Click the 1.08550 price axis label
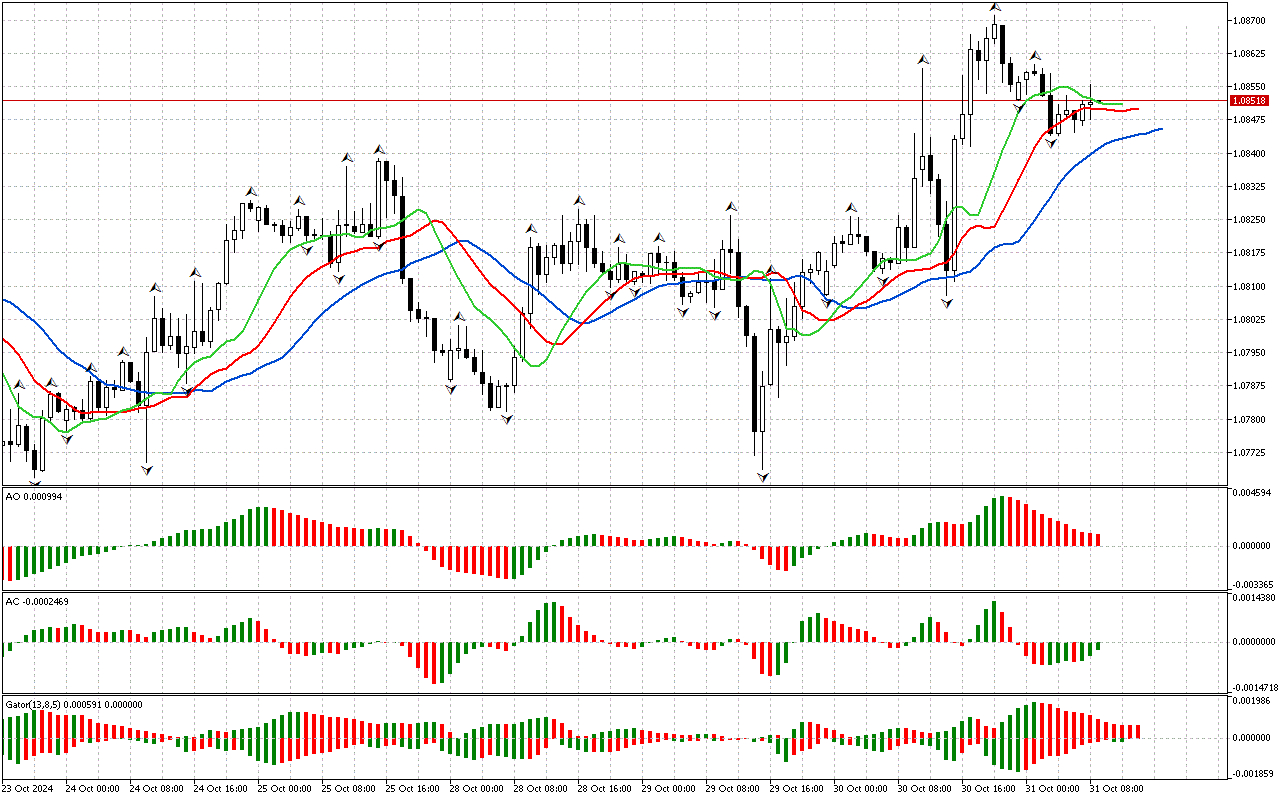Image resolution: width=1280 pixels, height=800 pixels. (x=1250, y=87)
